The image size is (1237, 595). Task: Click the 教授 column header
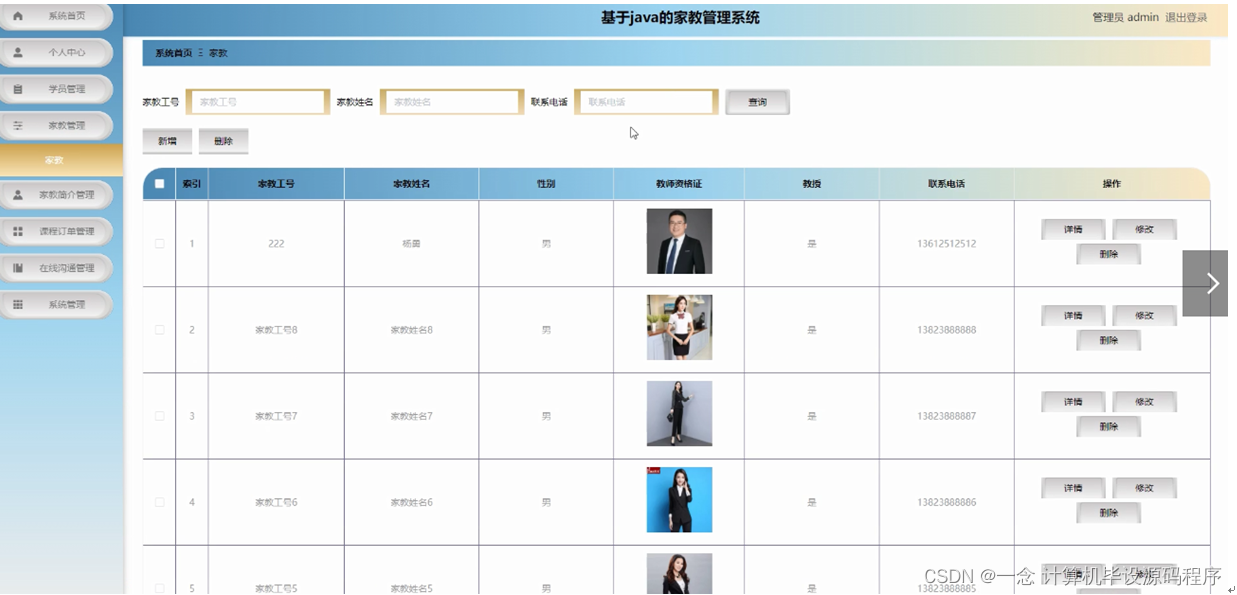coord(811,184)
